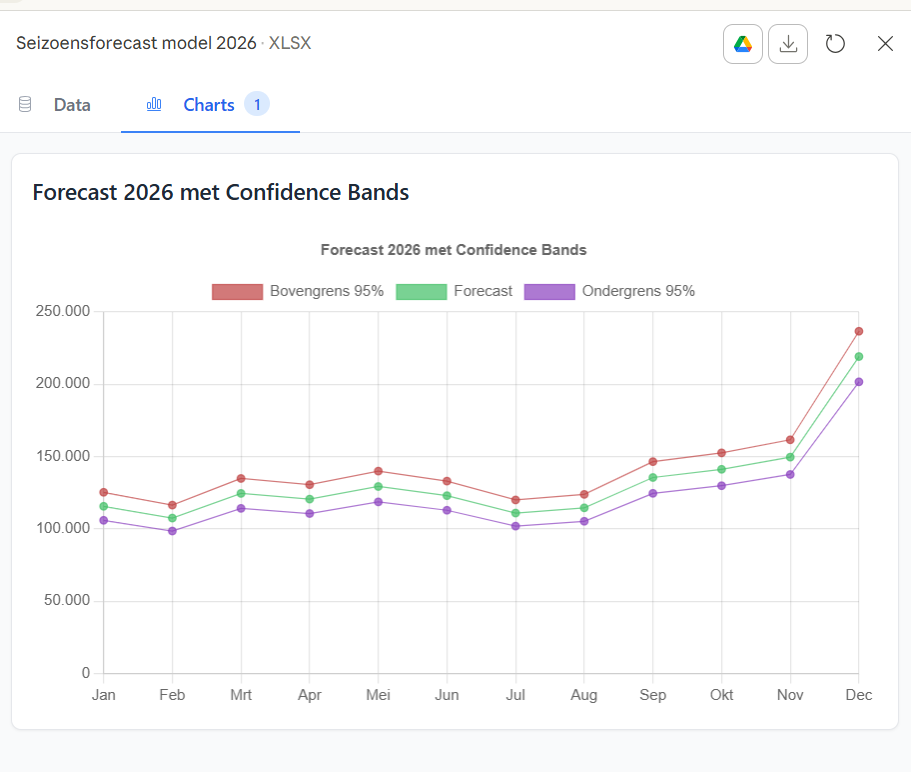Screen dimensions: 911x772
Task: Toggle Forecast series in legend
Action: point(483,291)
